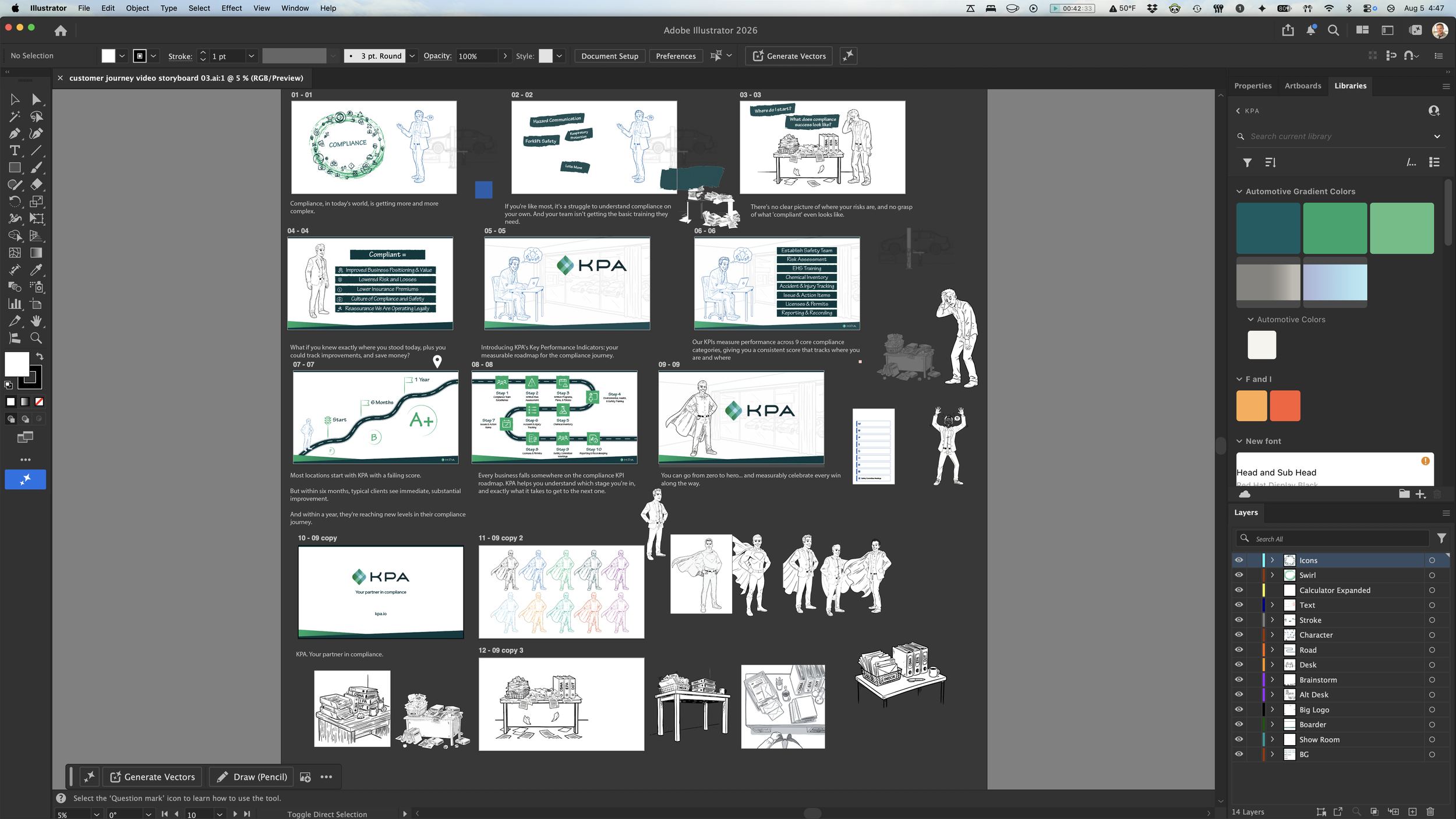
Task: Select the Gradient tool
Action: [36, 253]
